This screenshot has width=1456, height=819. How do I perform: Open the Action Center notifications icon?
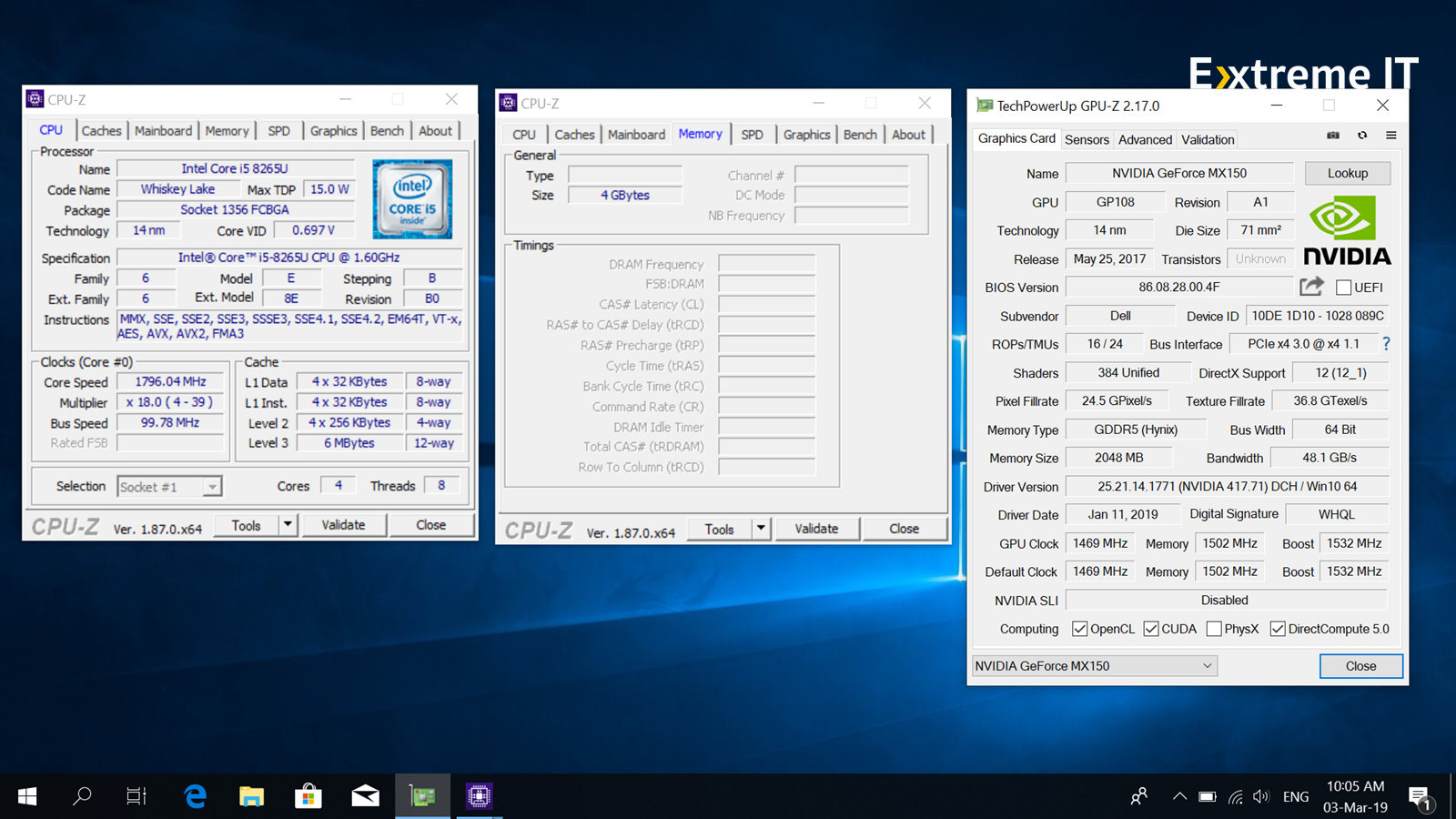[x=1420, y=798]
